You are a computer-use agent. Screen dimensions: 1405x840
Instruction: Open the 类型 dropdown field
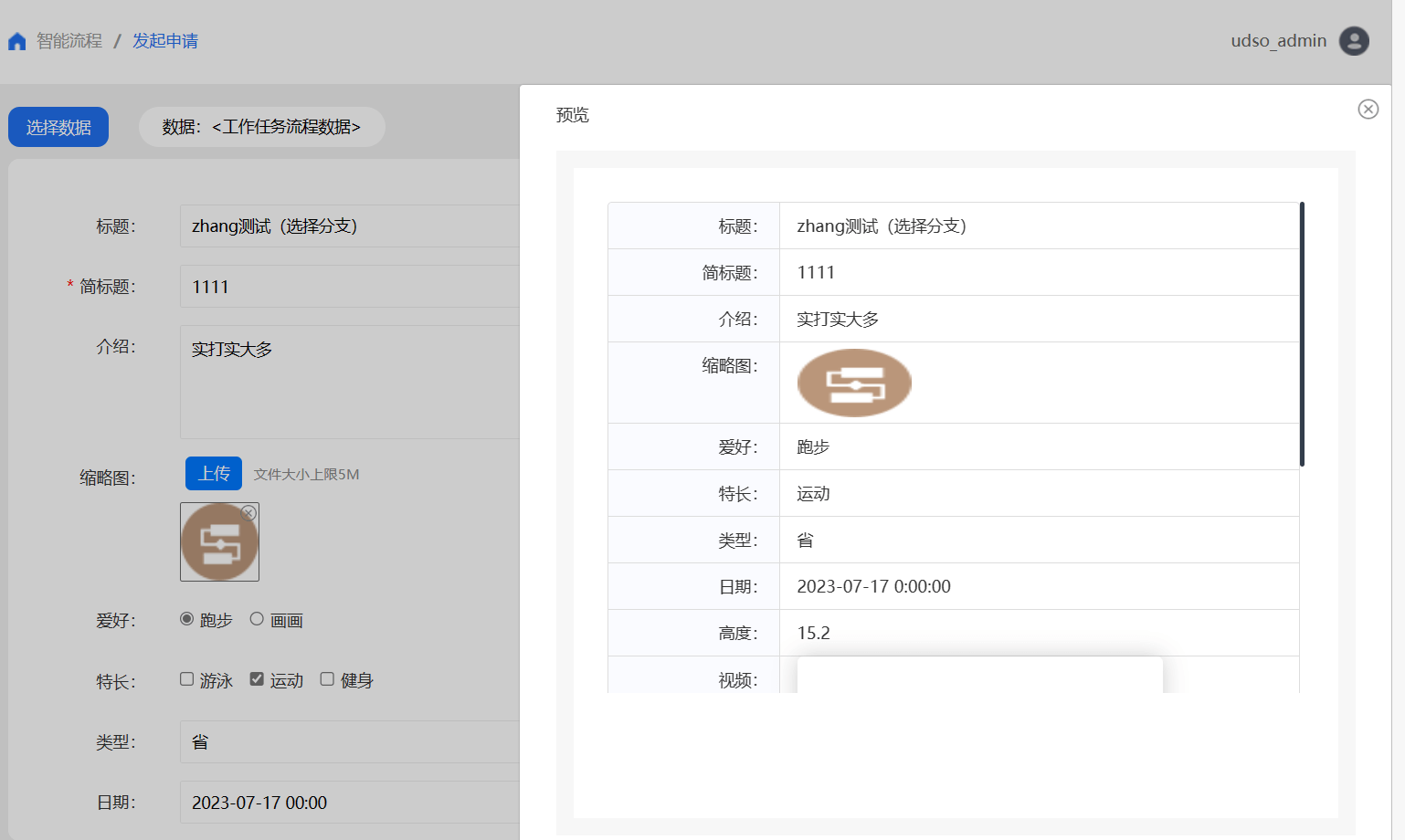coord(349,741)
